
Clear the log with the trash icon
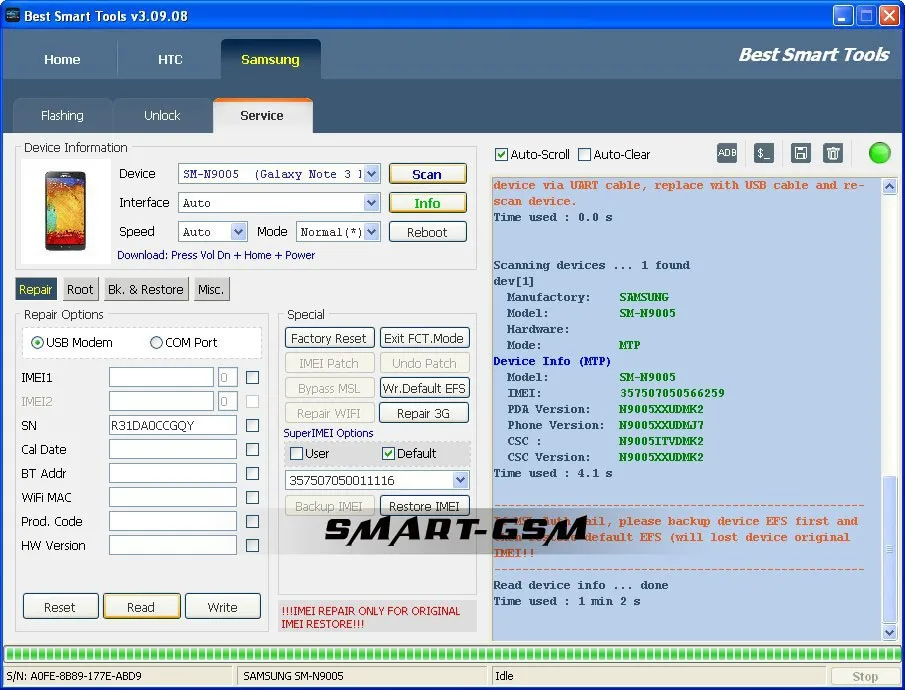pos(833,153)
